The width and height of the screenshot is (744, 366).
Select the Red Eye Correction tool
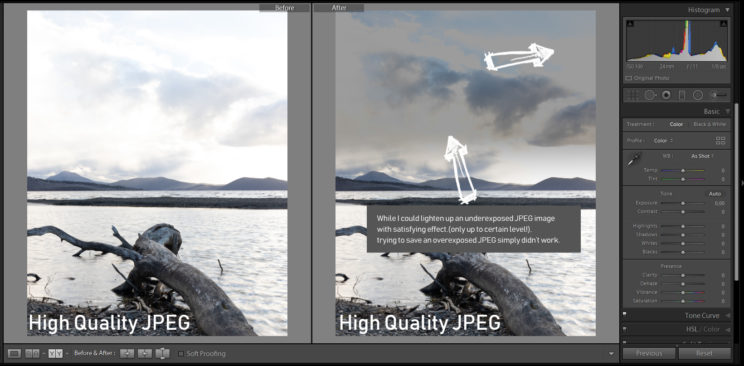click(x=666, y=95)
